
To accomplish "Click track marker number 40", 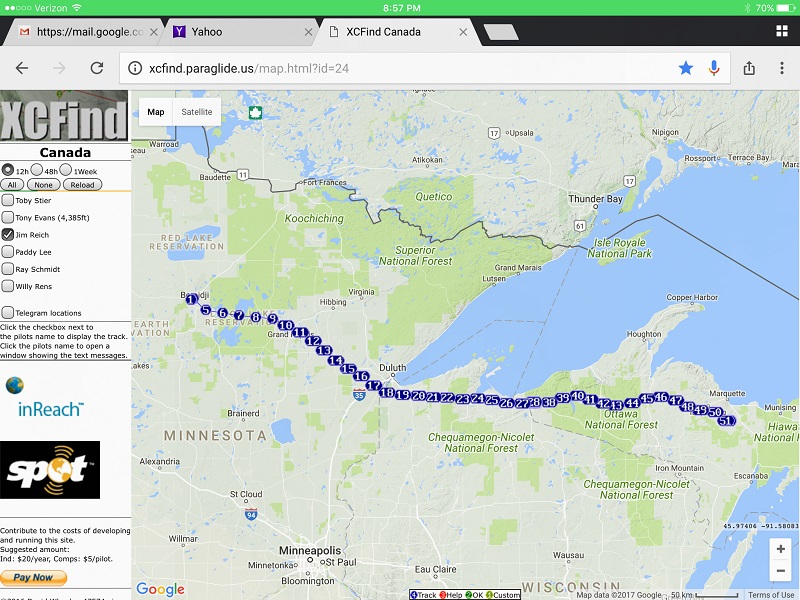I will point(578,395).
